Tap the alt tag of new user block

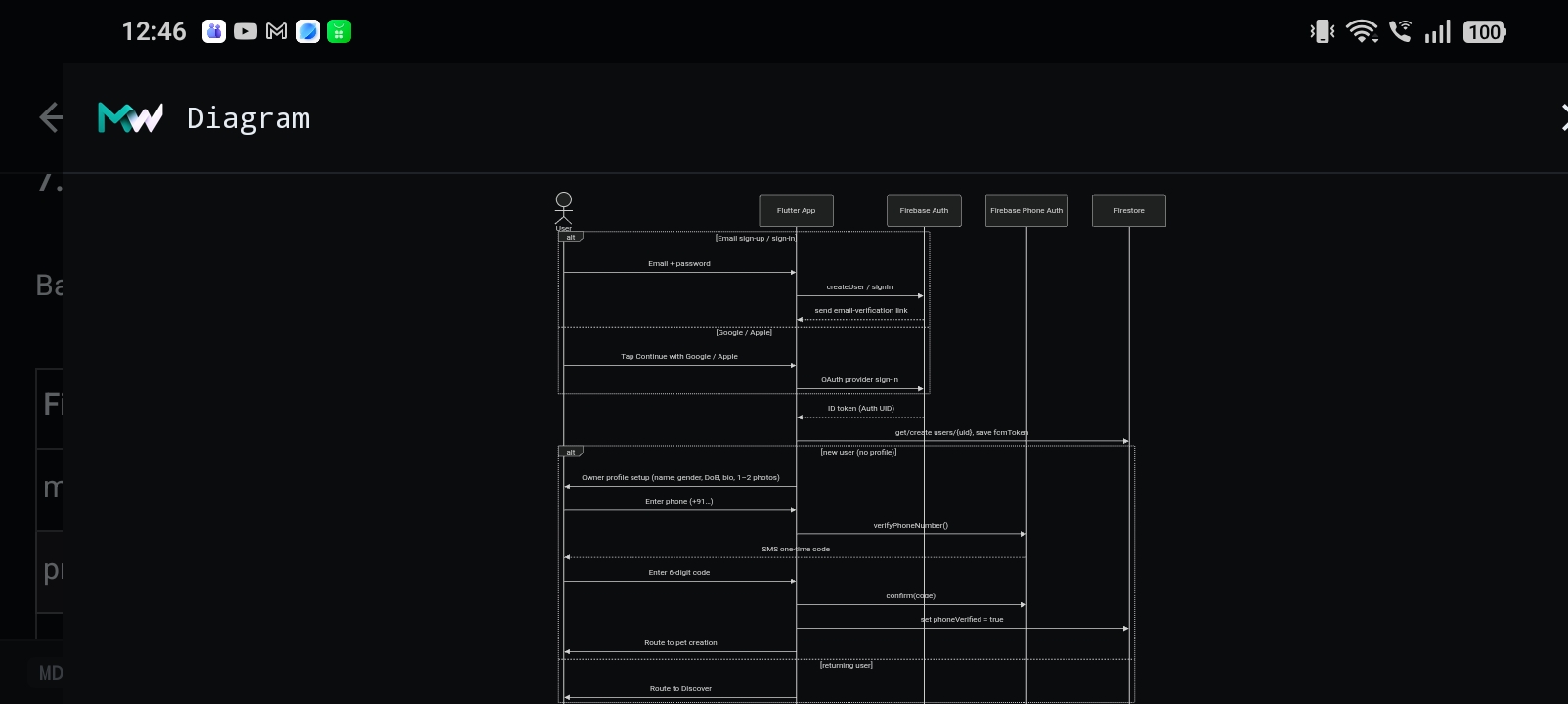click(571, 452)
